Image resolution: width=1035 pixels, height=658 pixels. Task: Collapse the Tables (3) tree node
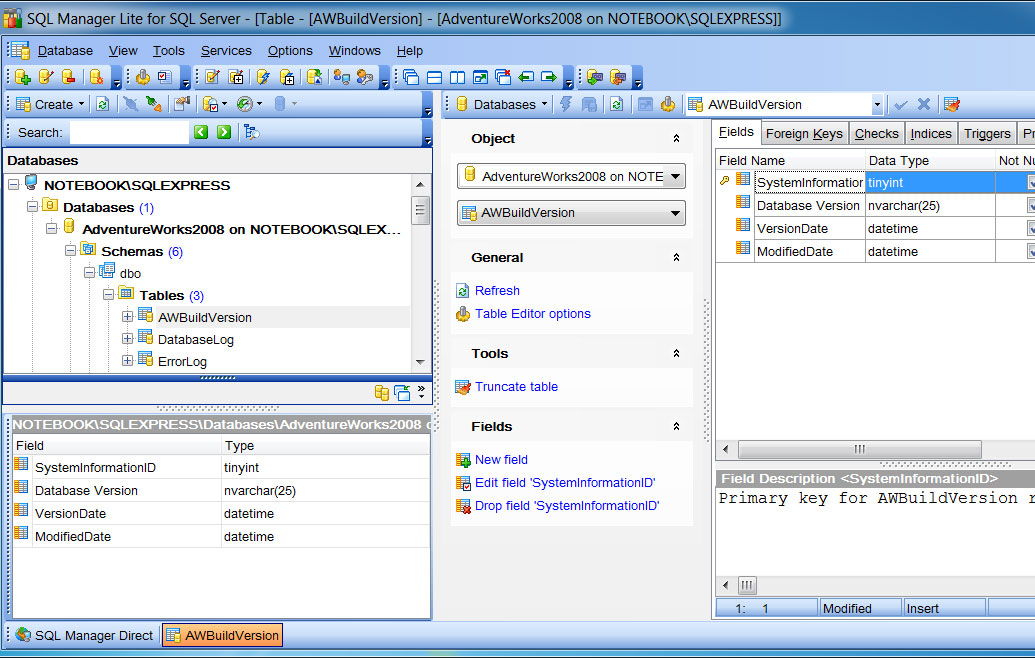(108, 295)
